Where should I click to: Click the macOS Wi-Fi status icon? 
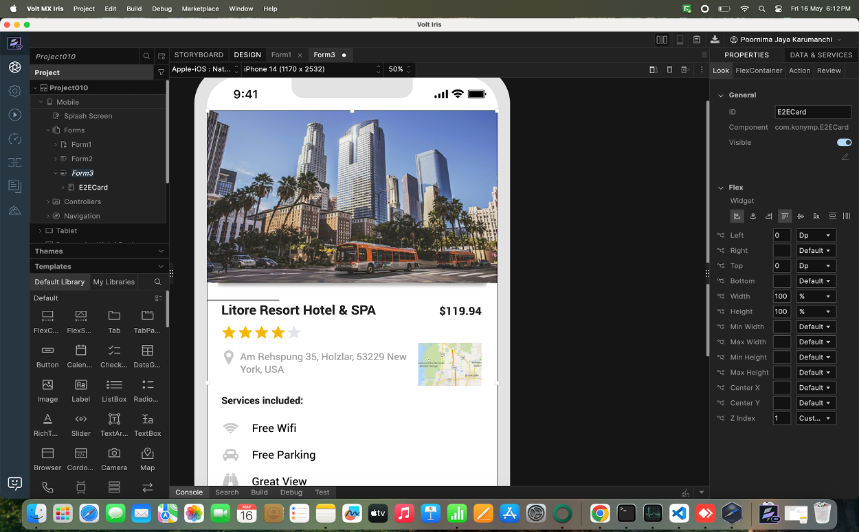click(x=744, y=9)
